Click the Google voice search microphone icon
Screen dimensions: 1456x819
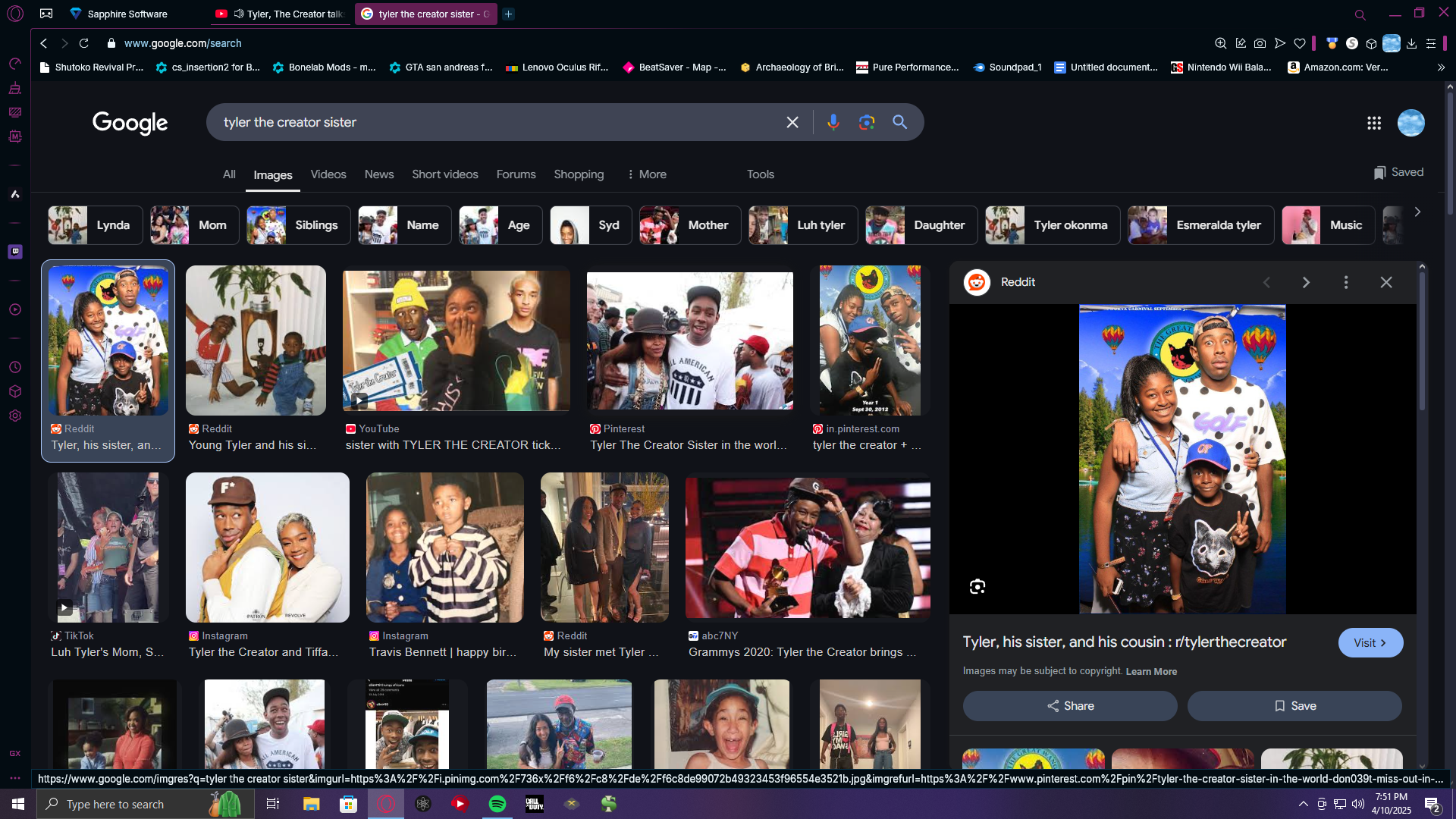pyautogui.click(x=833, y=122)
